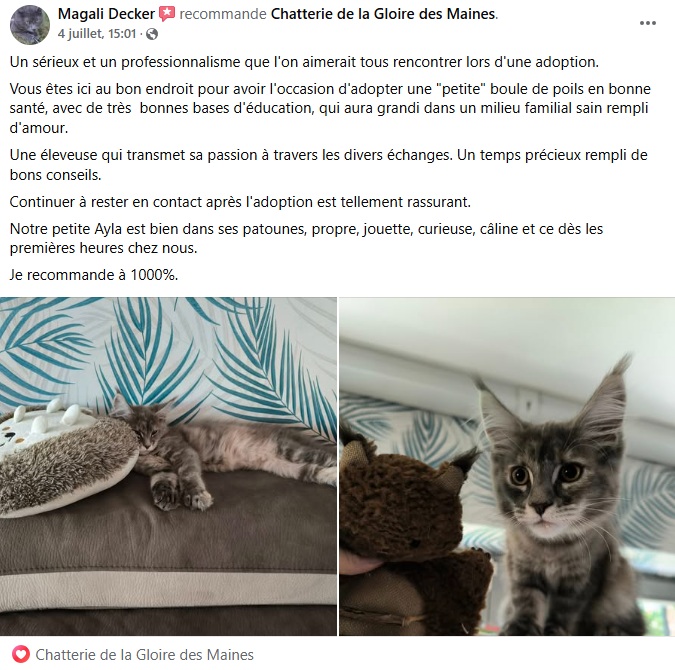
Task: Click the word recommande in post header
Action: click(x=223, y=14)
